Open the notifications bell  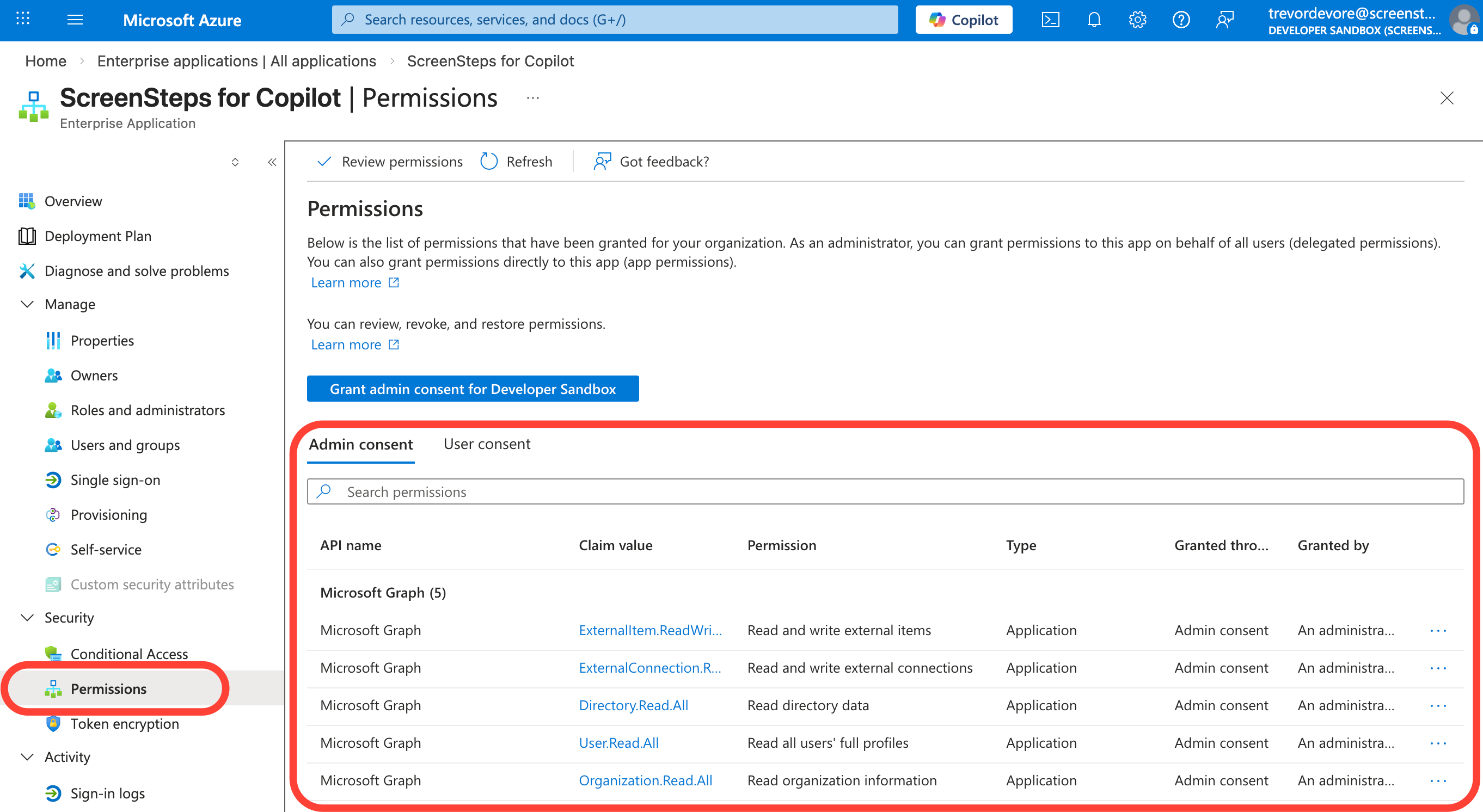[1094, 20]
